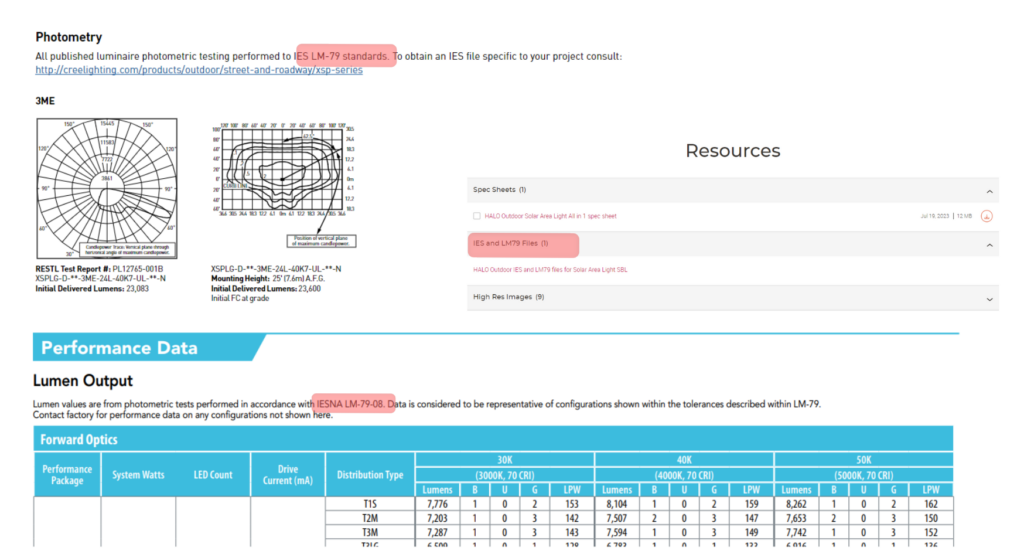Open the creelighting.com xsp-series link
Screen dimensions: 1024x554
(x=199, y=70)
